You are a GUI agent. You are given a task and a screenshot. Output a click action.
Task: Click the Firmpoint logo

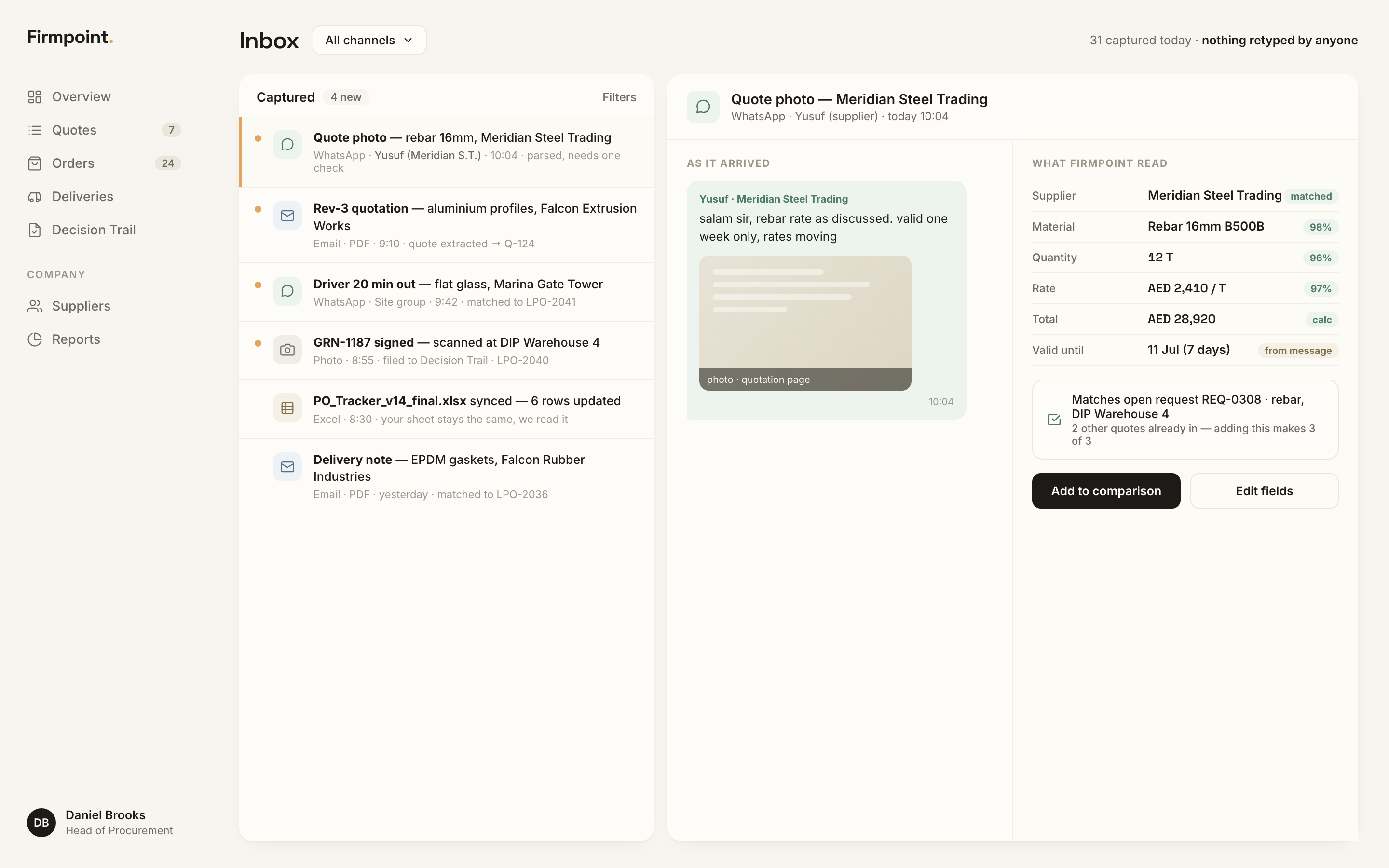tap(70, 37)
